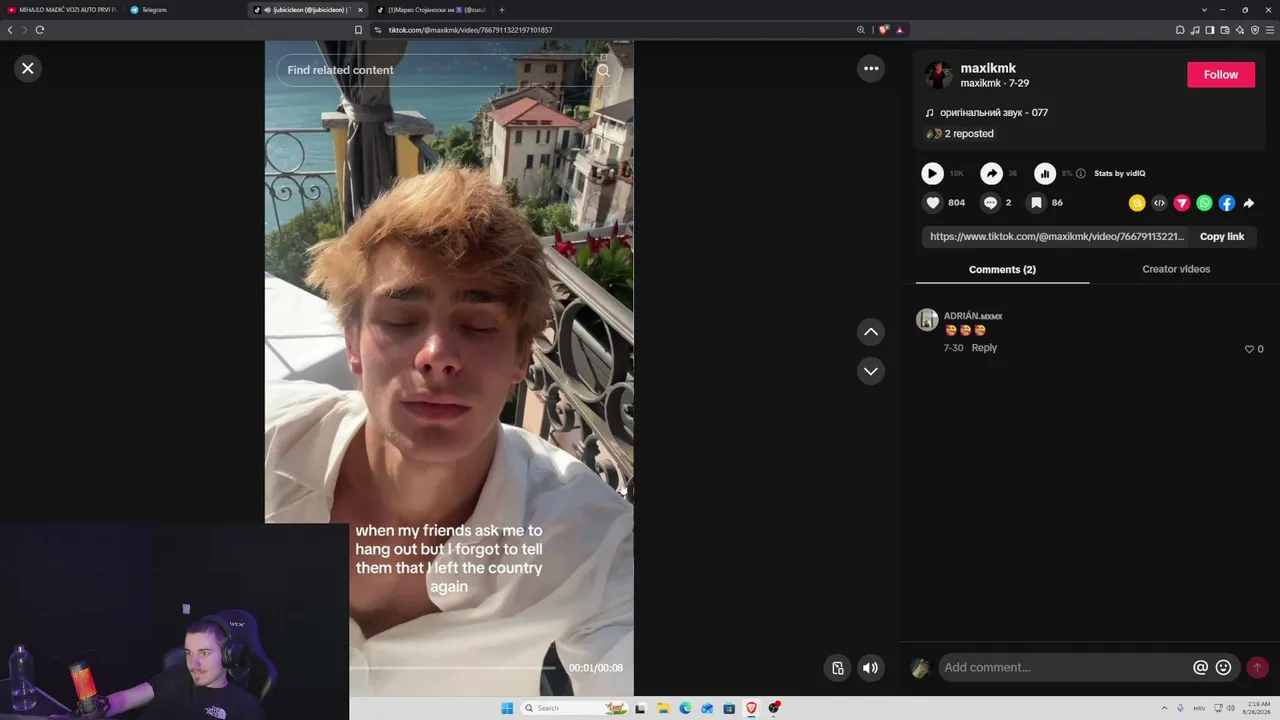Close the active ljubicleon TikTok tab
This screenshot has height=720, width=1280.
click(x=360, y=10)
